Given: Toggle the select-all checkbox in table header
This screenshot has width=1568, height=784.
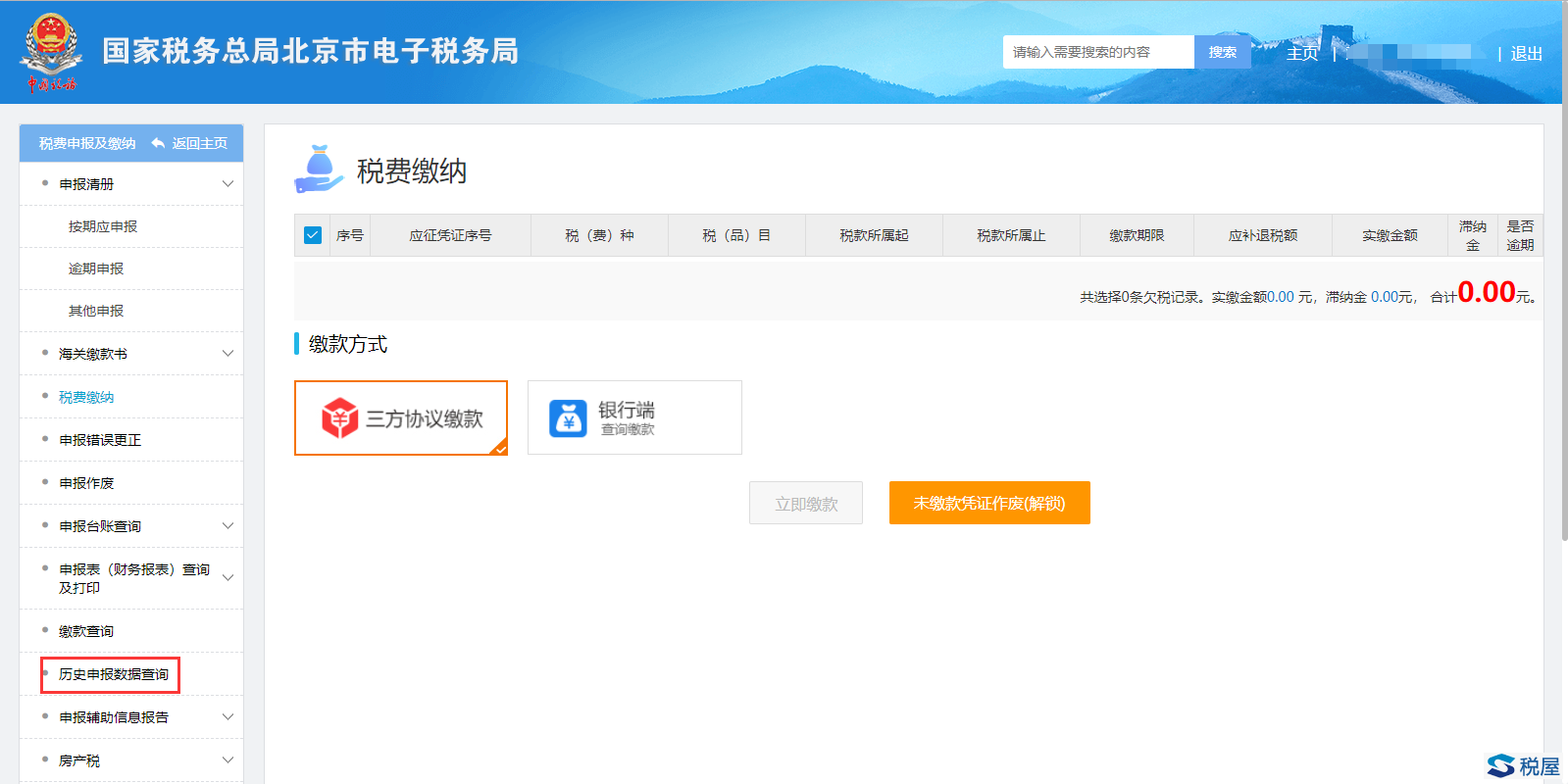Looking at the screenshot, I should tap(313, 235).
